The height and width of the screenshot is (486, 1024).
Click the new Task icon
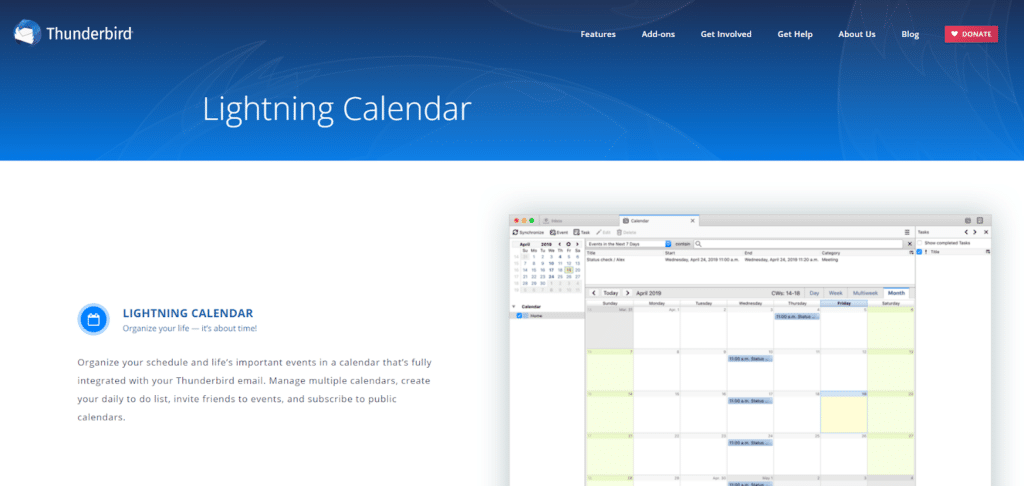click(x=577, y=232)
